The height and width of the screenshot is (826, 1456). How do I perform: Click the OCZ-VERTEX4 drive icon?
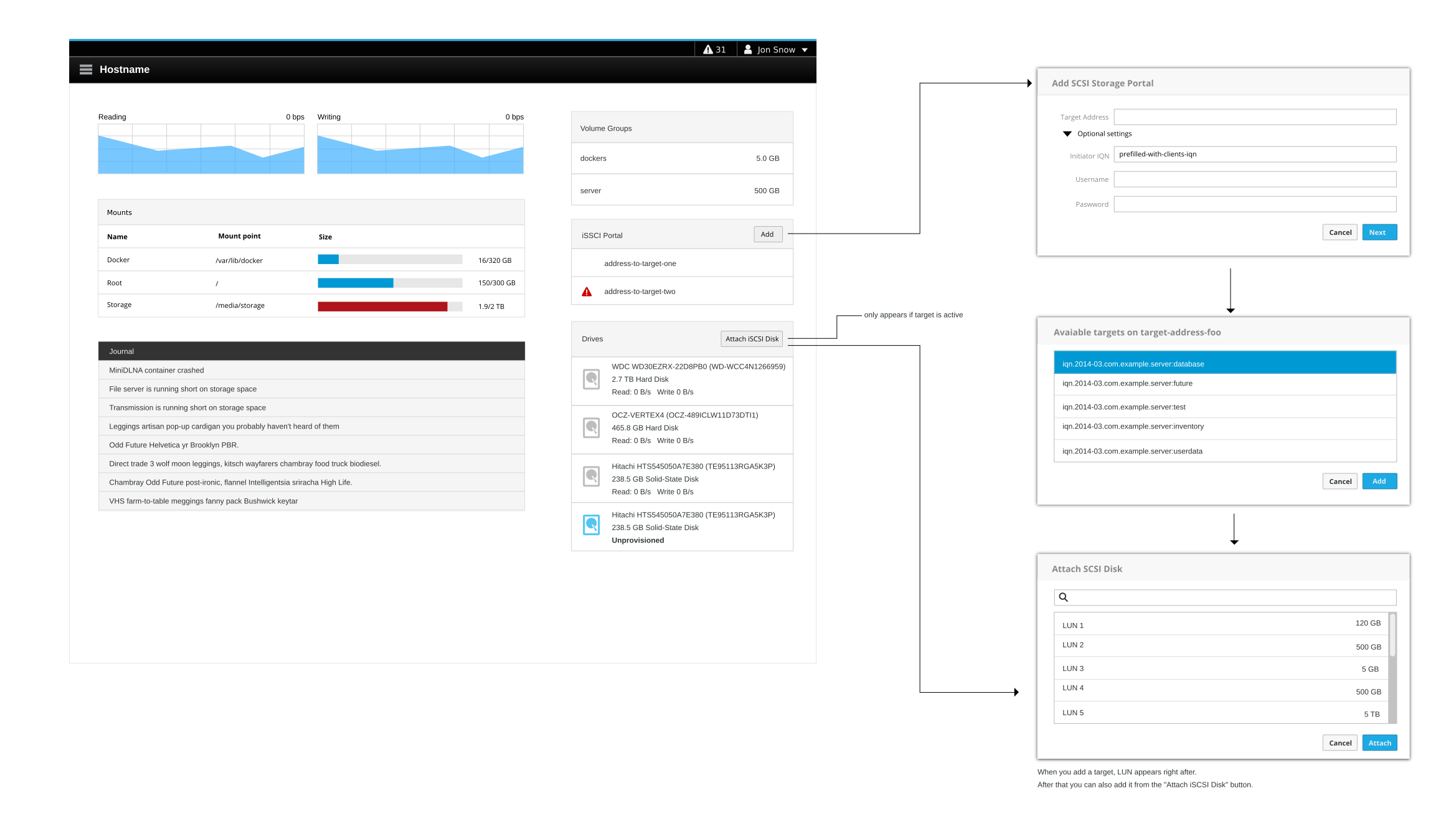(x=591, y=427)
